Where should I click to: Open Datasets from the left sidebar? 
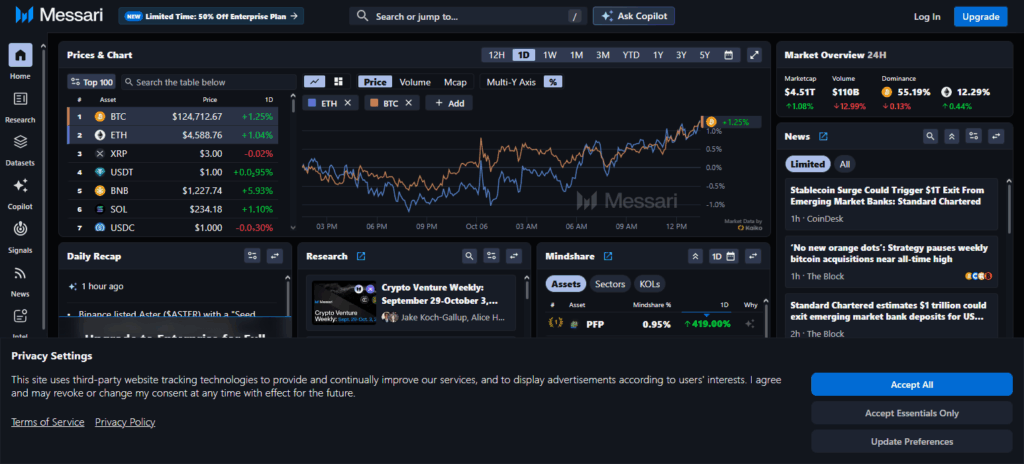pos(20,147)
